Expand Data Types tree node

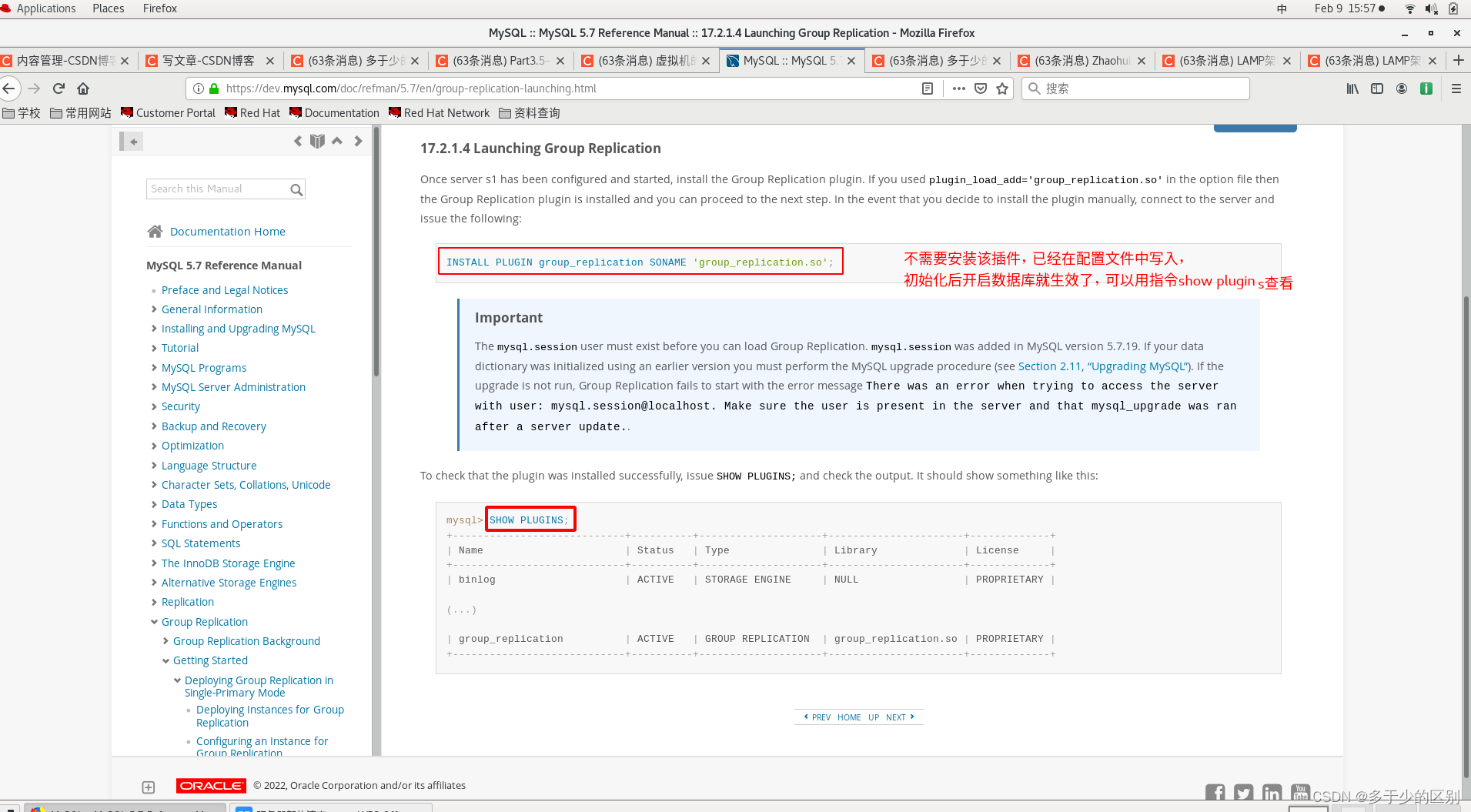tap(154, 504)
